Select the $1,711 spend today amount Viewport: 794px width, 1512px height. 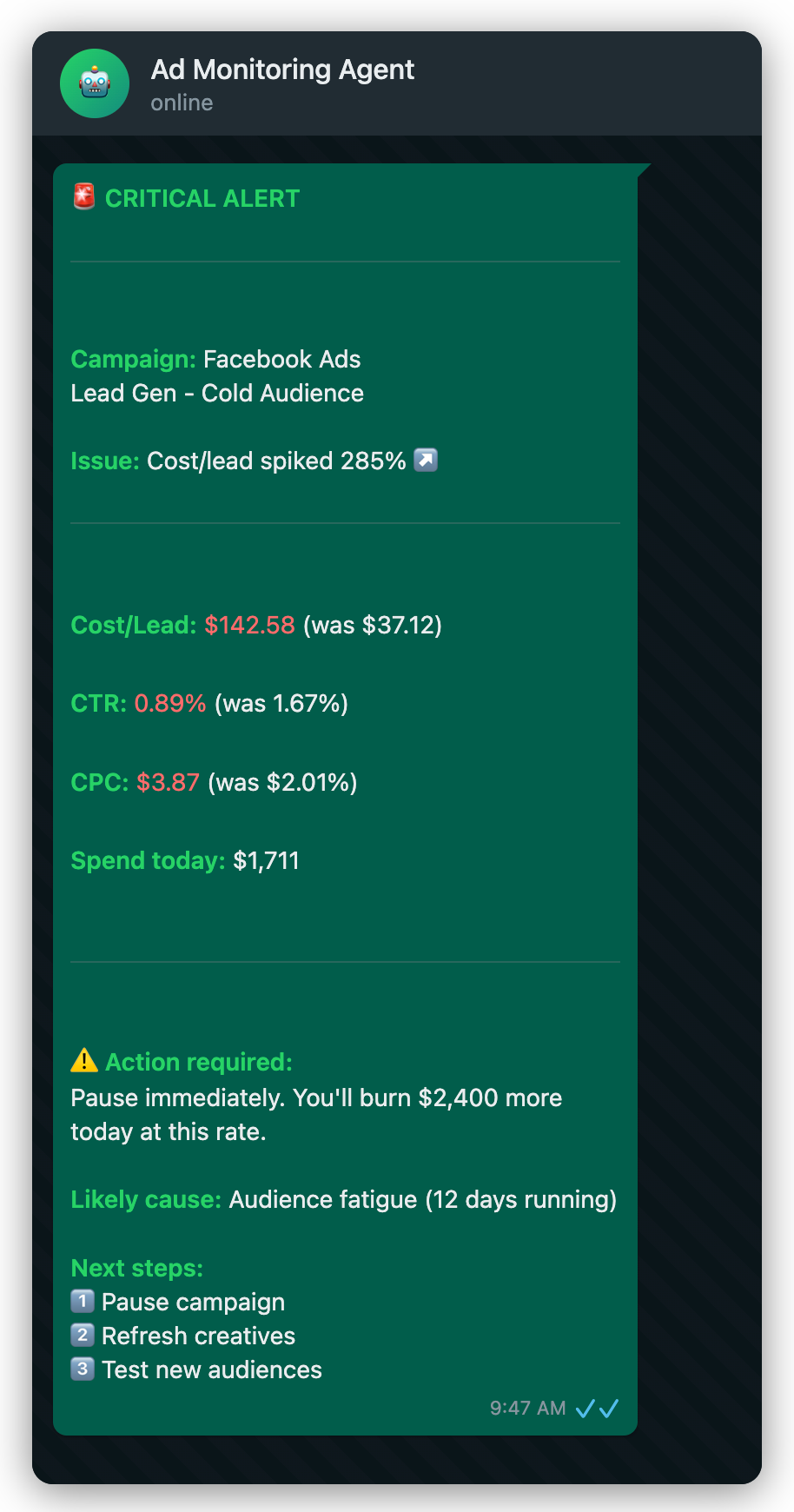[267, 860]
